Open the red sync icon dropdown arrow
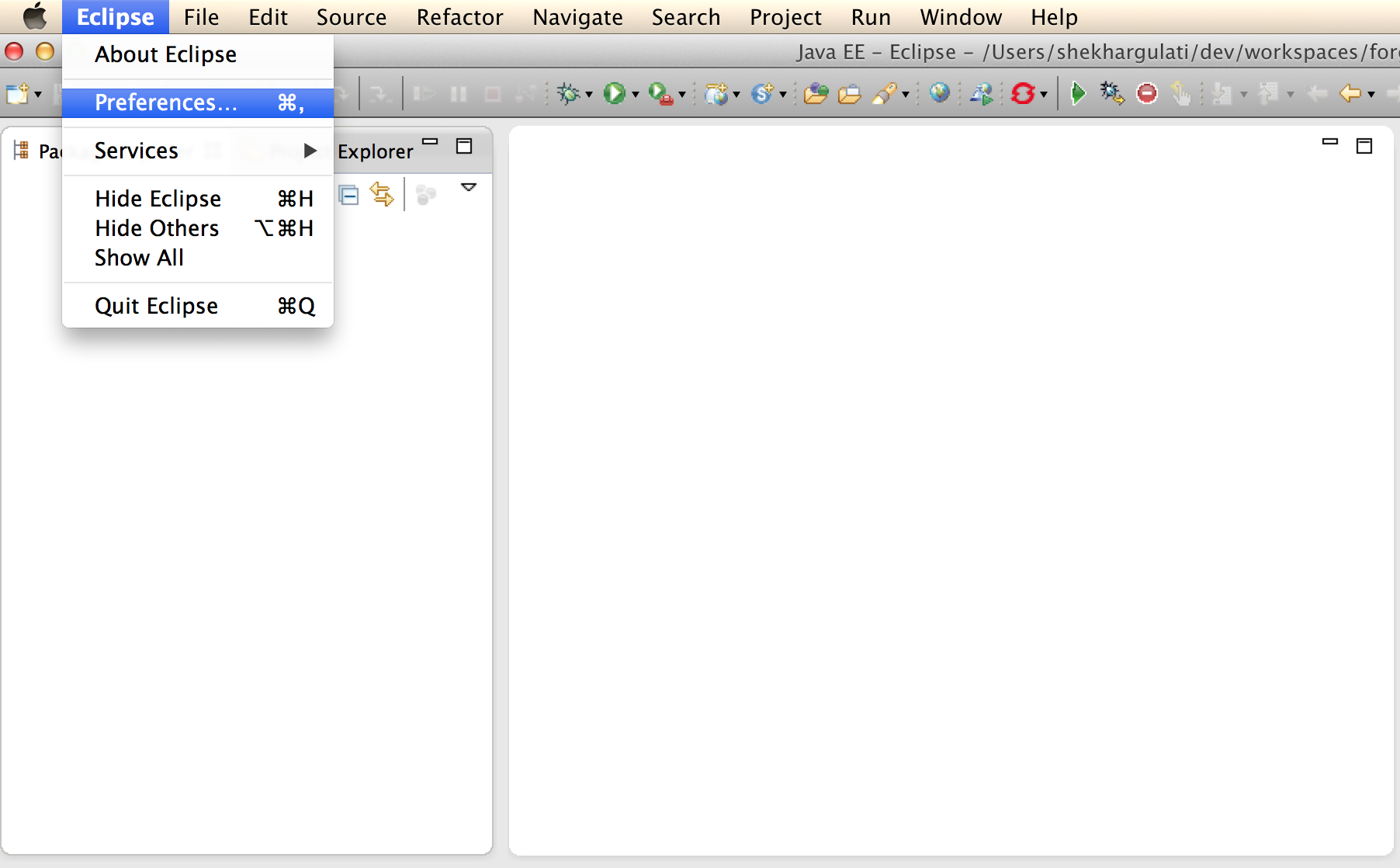The image size is (1400, 868). coord(1044,95)
